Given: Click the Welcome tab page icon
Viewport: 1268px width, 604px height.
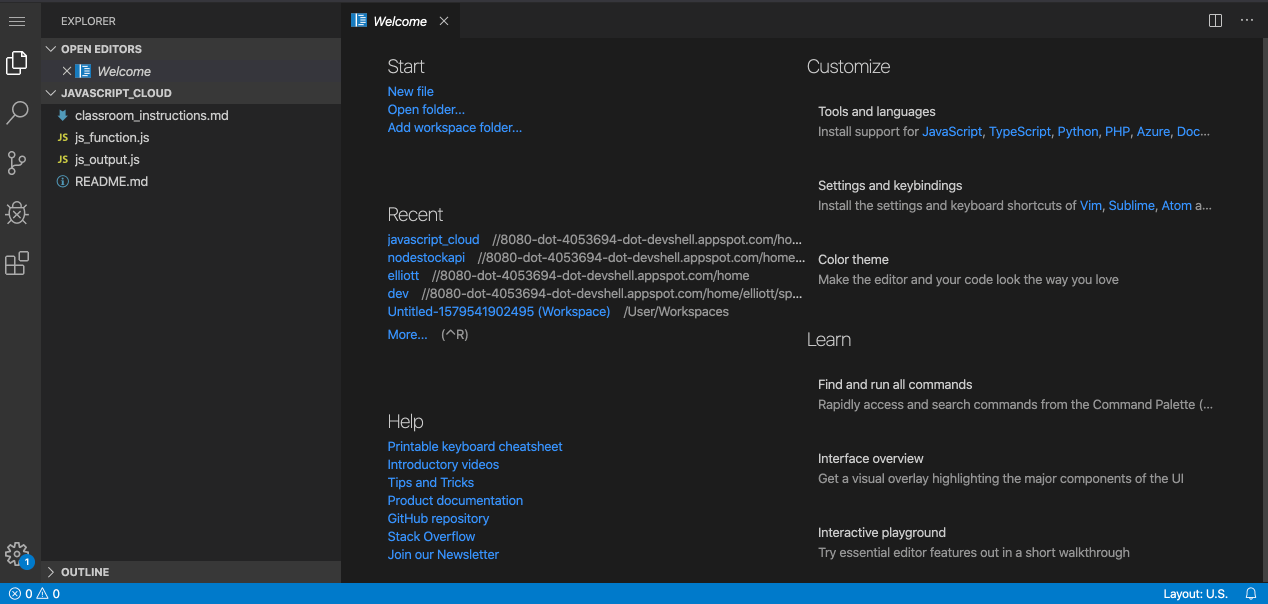Looking at the screenshot, I should (x=359, y=20).
